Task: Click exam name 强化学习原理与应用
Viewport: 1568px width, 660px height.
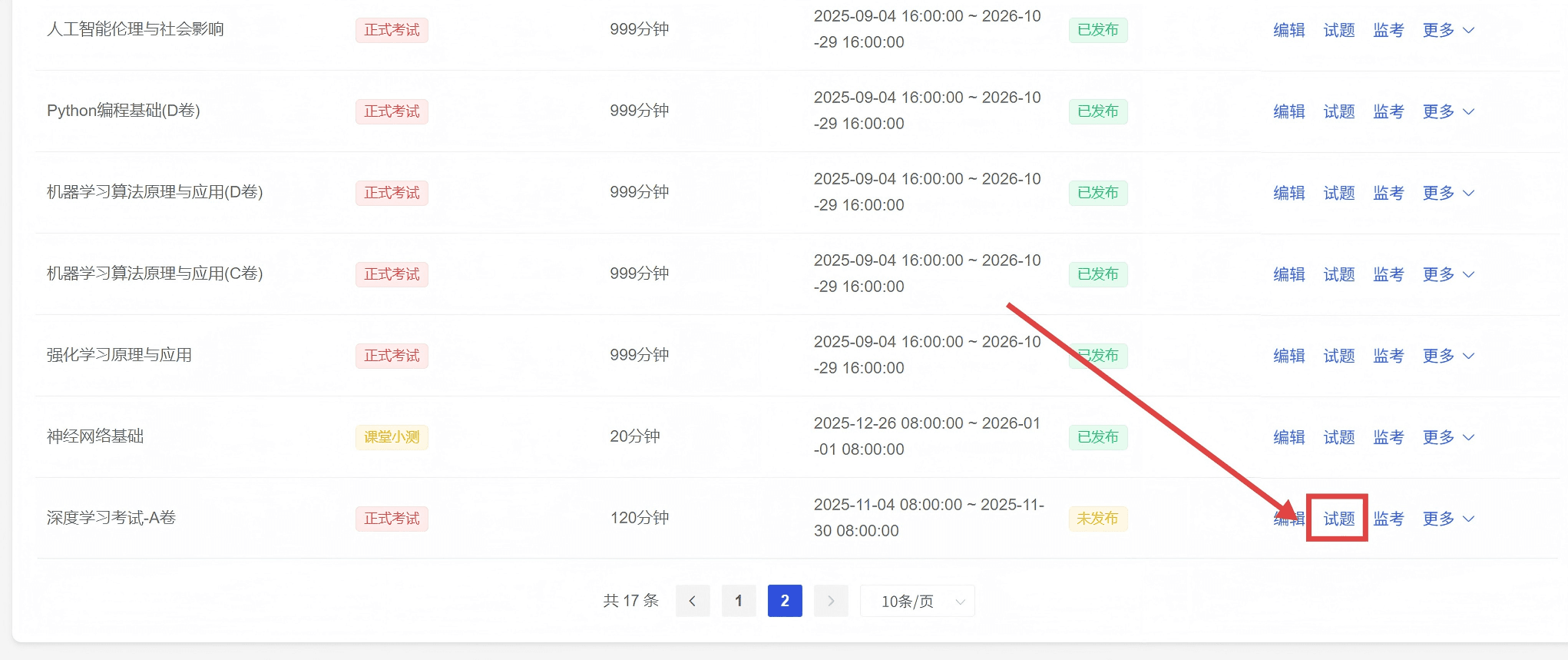Action: pyautogui.click(x=119, y=355)
